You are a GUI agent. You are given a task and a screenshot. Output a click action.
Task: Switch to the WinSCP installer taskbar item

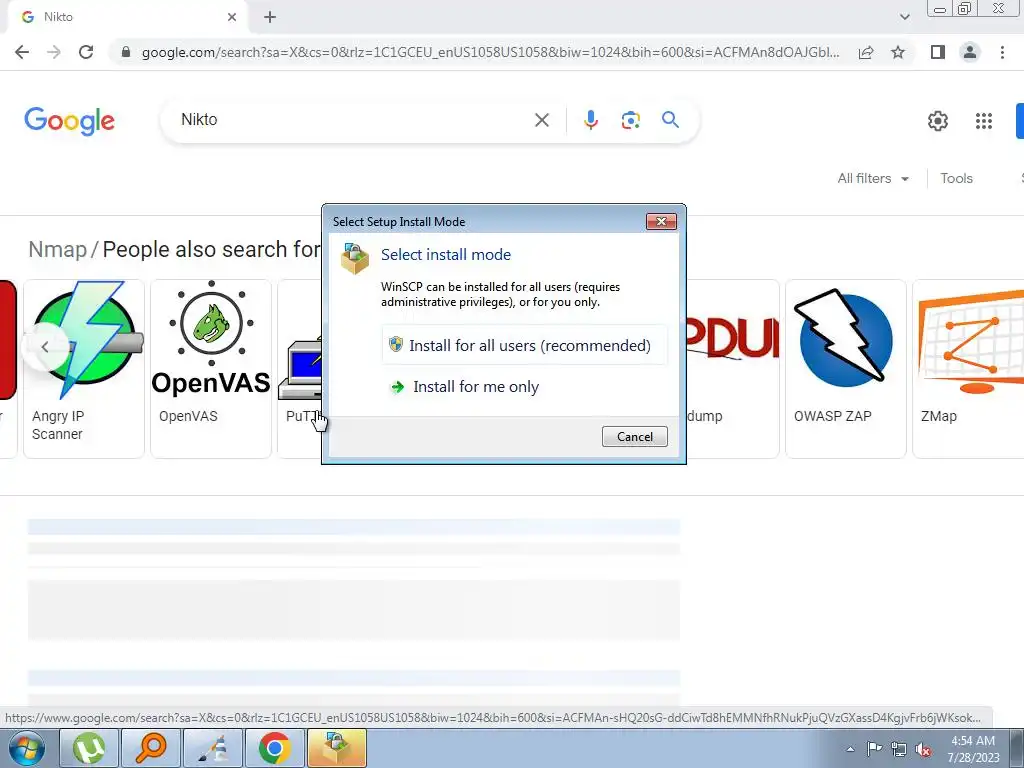click(337, 748)
